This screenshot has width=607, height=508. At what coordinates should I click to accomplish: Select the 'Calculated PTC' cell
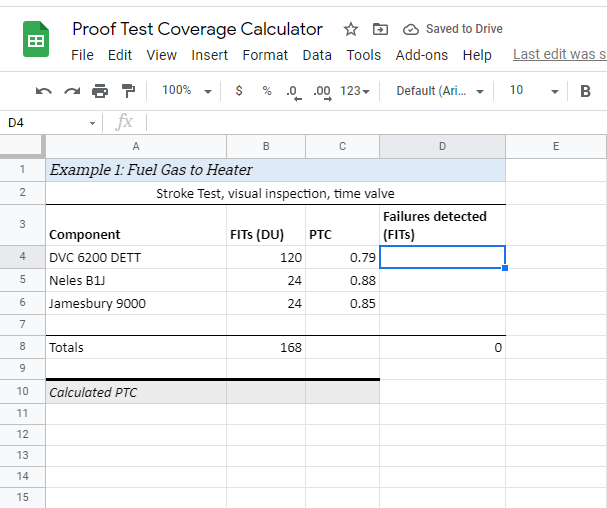coord(136,392)
